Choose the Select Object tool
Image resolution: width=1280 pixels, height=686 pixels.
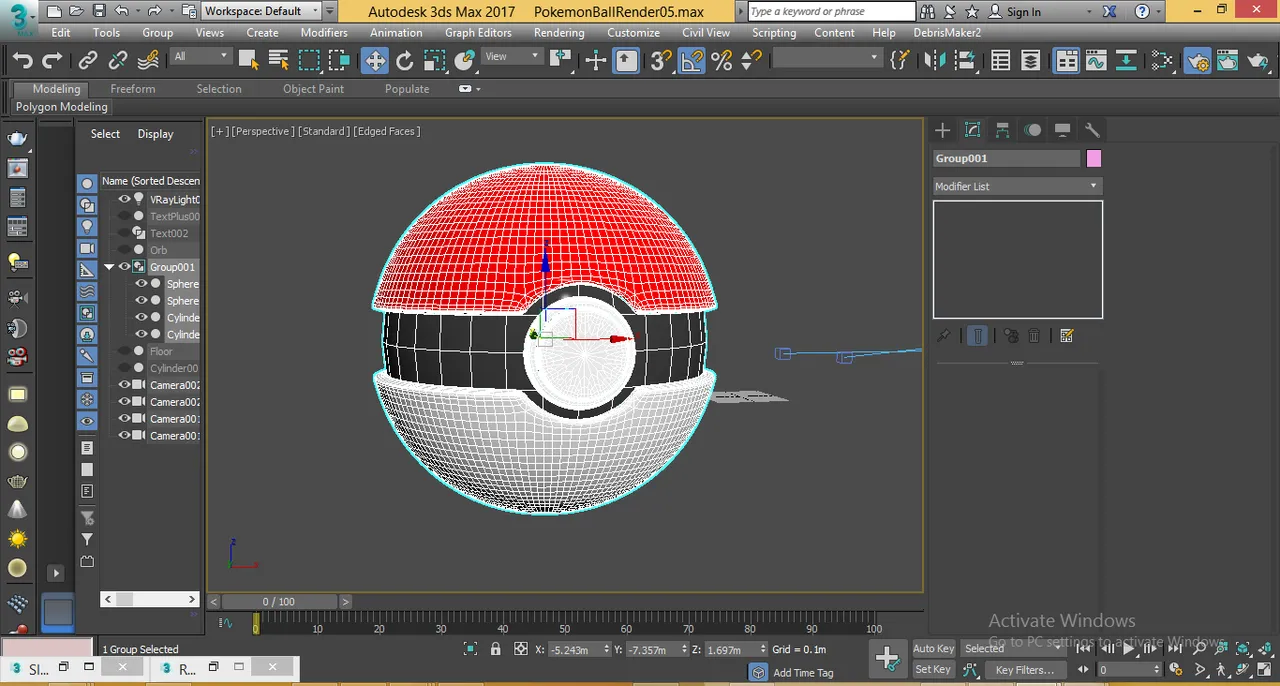(x=249, y=61)
